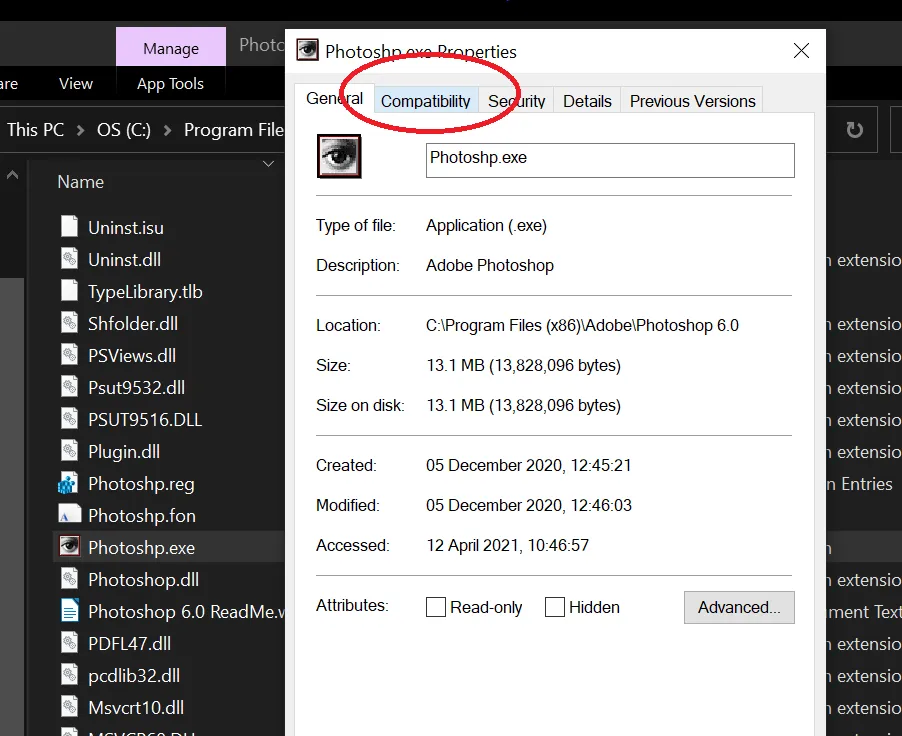Open the Security tab
Viewport: 902px width, 736px height.
pyautogui.click(x=516, y=101)
